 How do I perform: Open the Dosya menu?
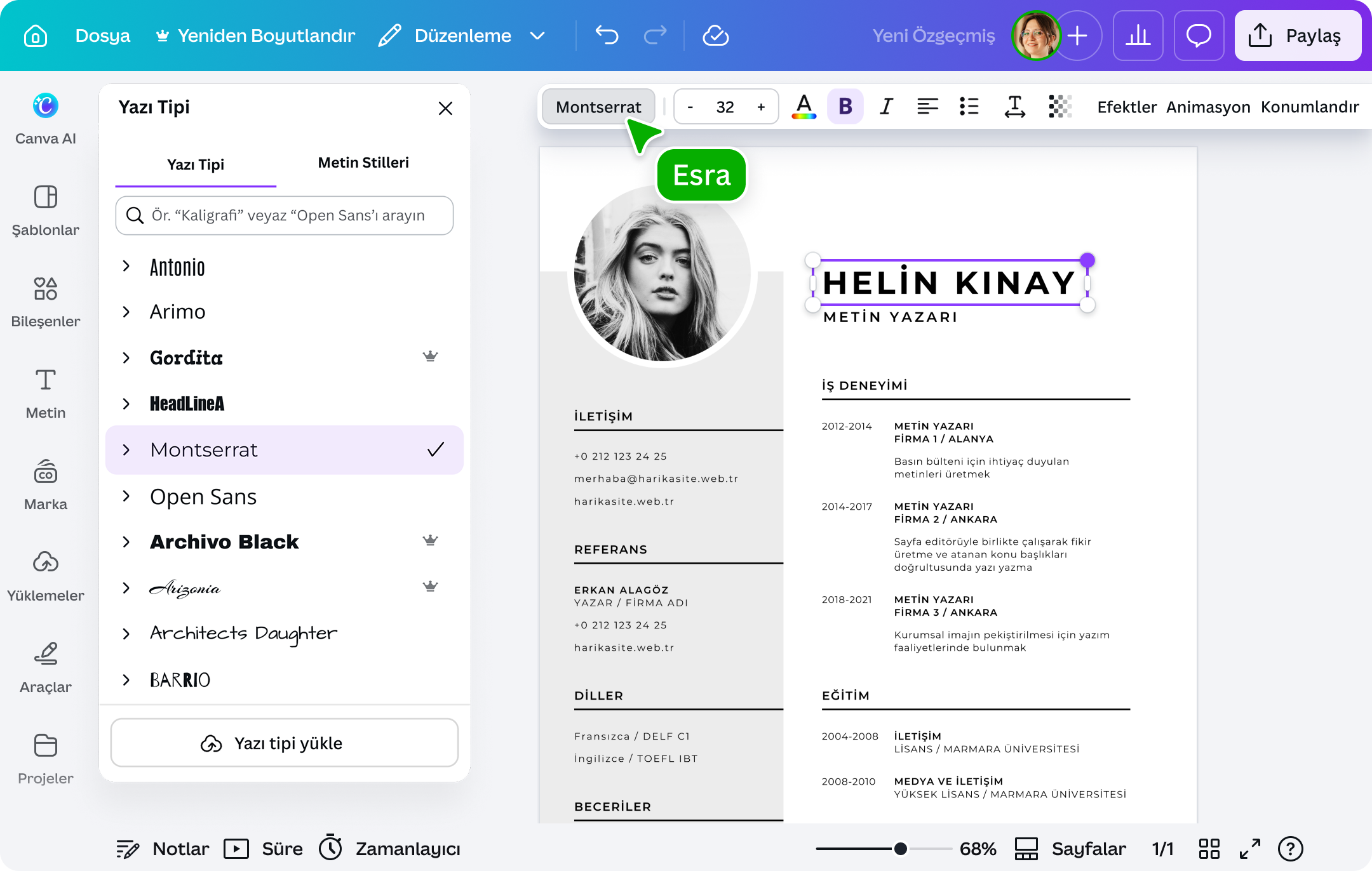102,36
